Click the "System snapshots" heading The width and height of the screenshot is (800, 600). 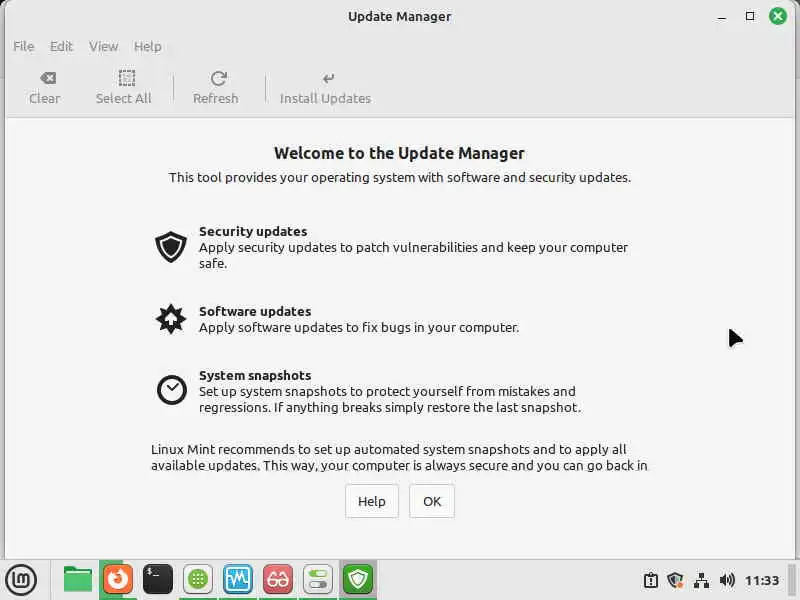(x=255, y=375)
